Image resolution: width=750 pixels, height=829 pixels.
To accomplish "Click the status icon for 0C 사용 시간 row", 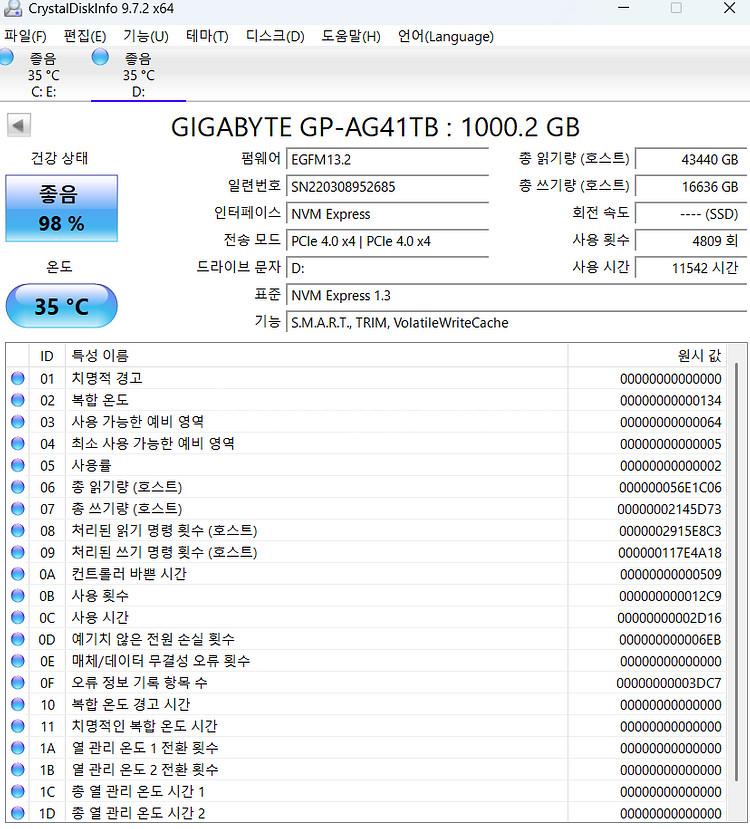I will (x=17, y=618).
